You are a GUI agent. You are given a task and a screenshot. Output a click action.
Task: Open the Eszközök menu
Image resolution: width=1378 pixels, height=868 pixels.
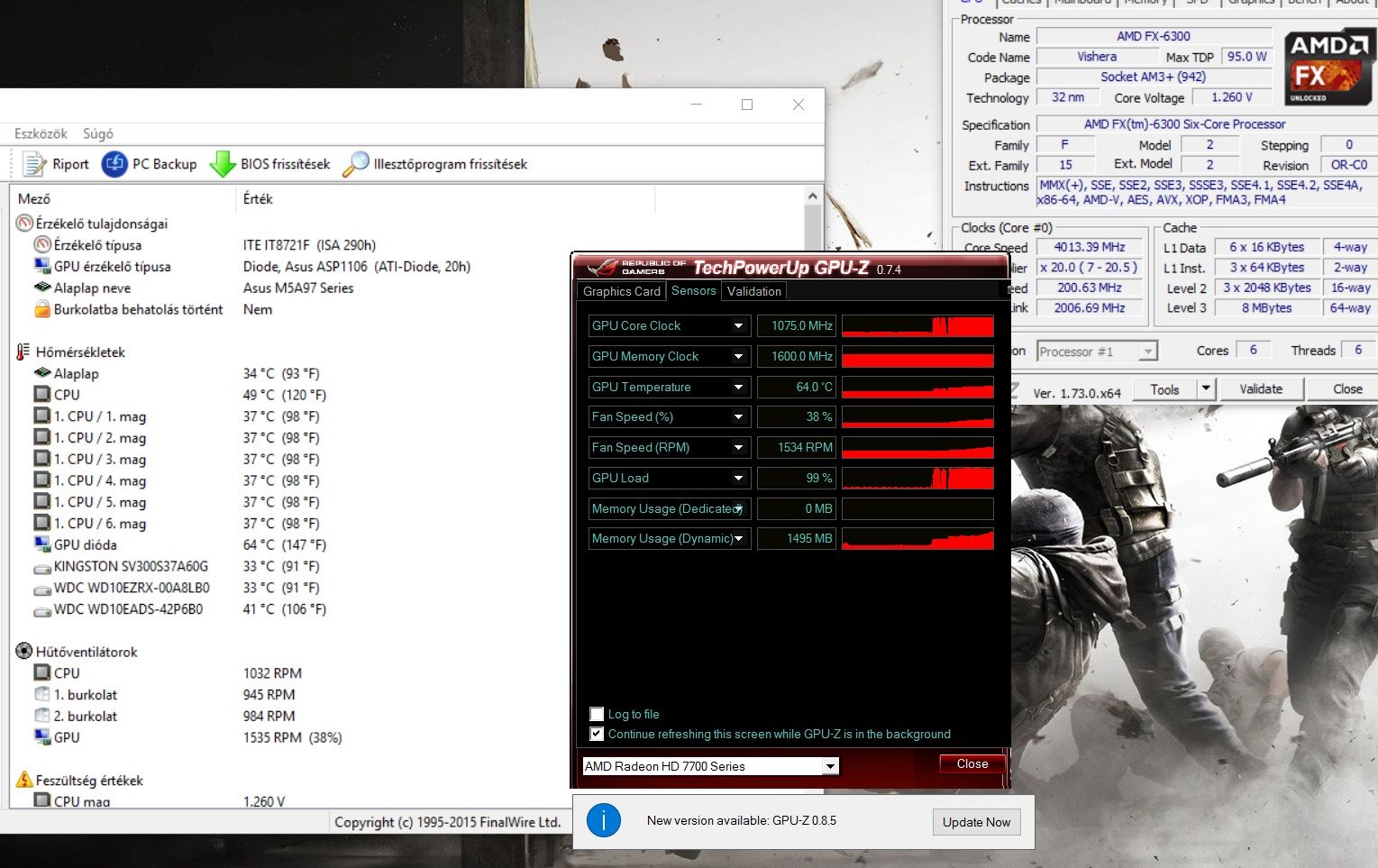click(x=41, y=133)
